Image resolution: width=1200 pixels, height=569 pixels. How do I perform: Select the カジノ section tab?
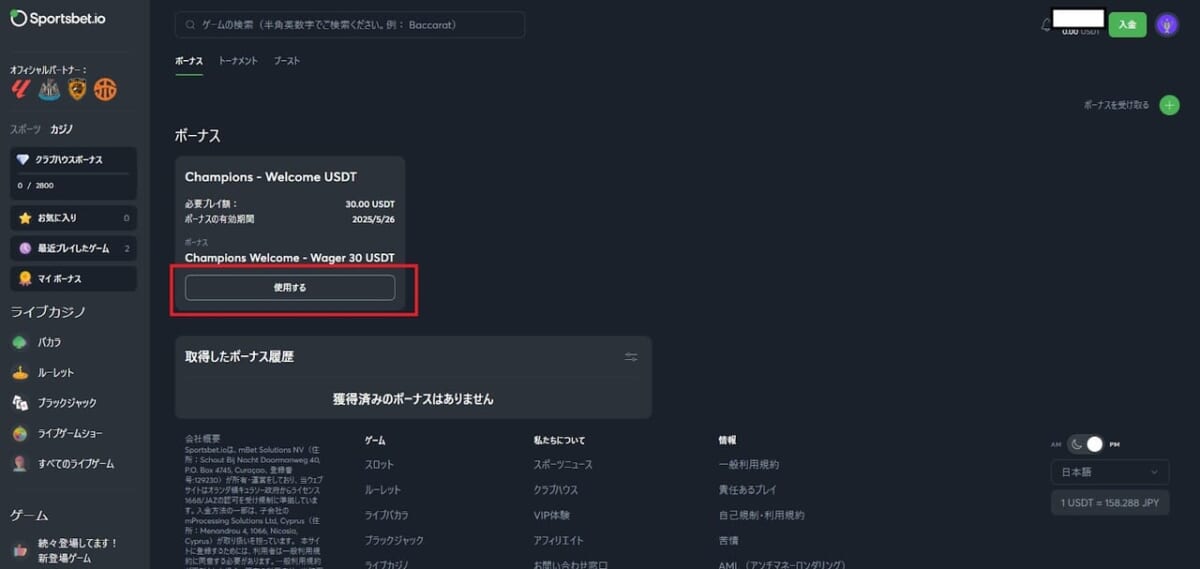(61, 129)
